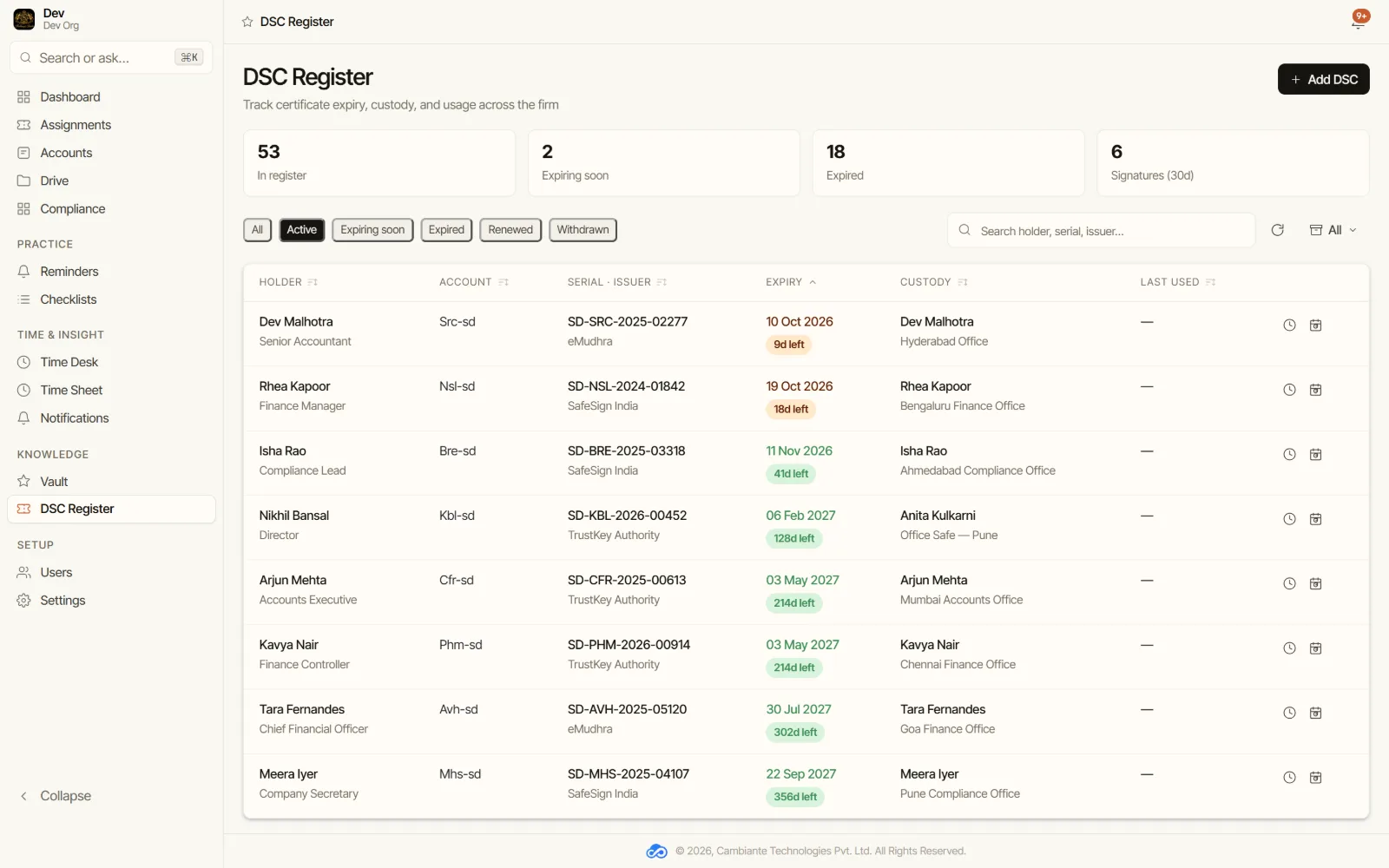The height and width of the screenshot is (868, 1389).
Task: Sort by Account column
Action: click(x=474, y=282)
